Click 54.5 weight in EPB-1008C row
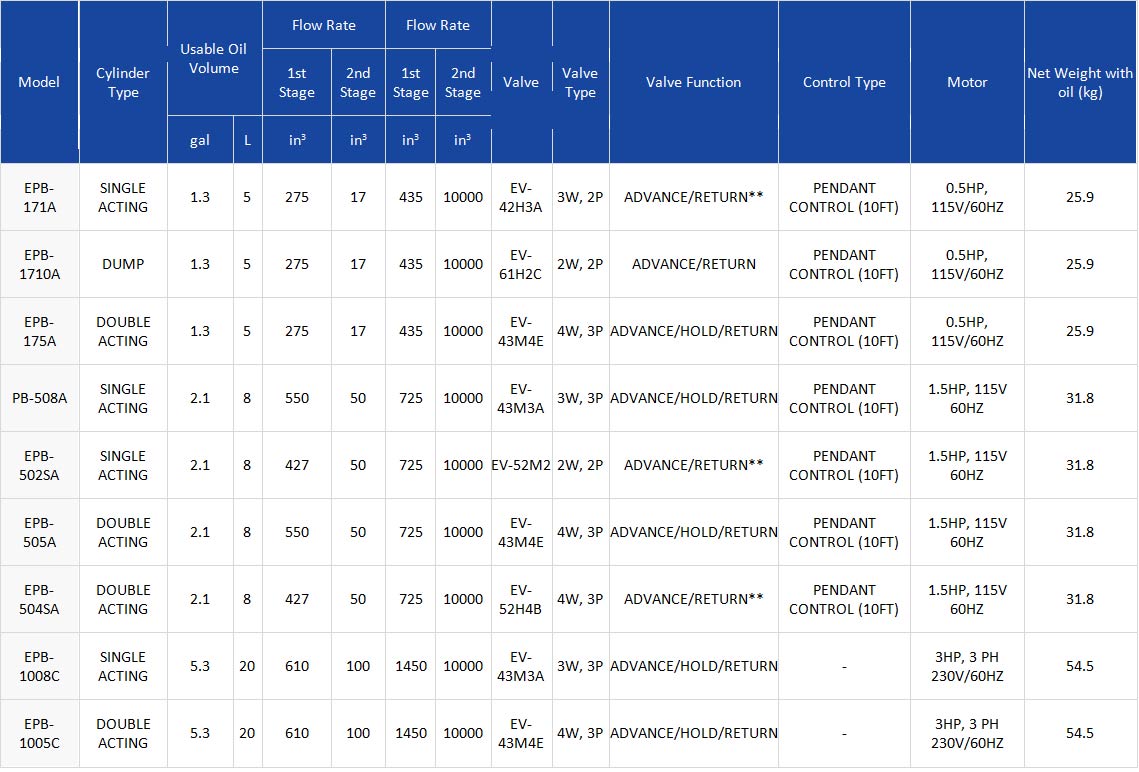1139x772 pixels. pyautogui.click(x=1079, y=666)
